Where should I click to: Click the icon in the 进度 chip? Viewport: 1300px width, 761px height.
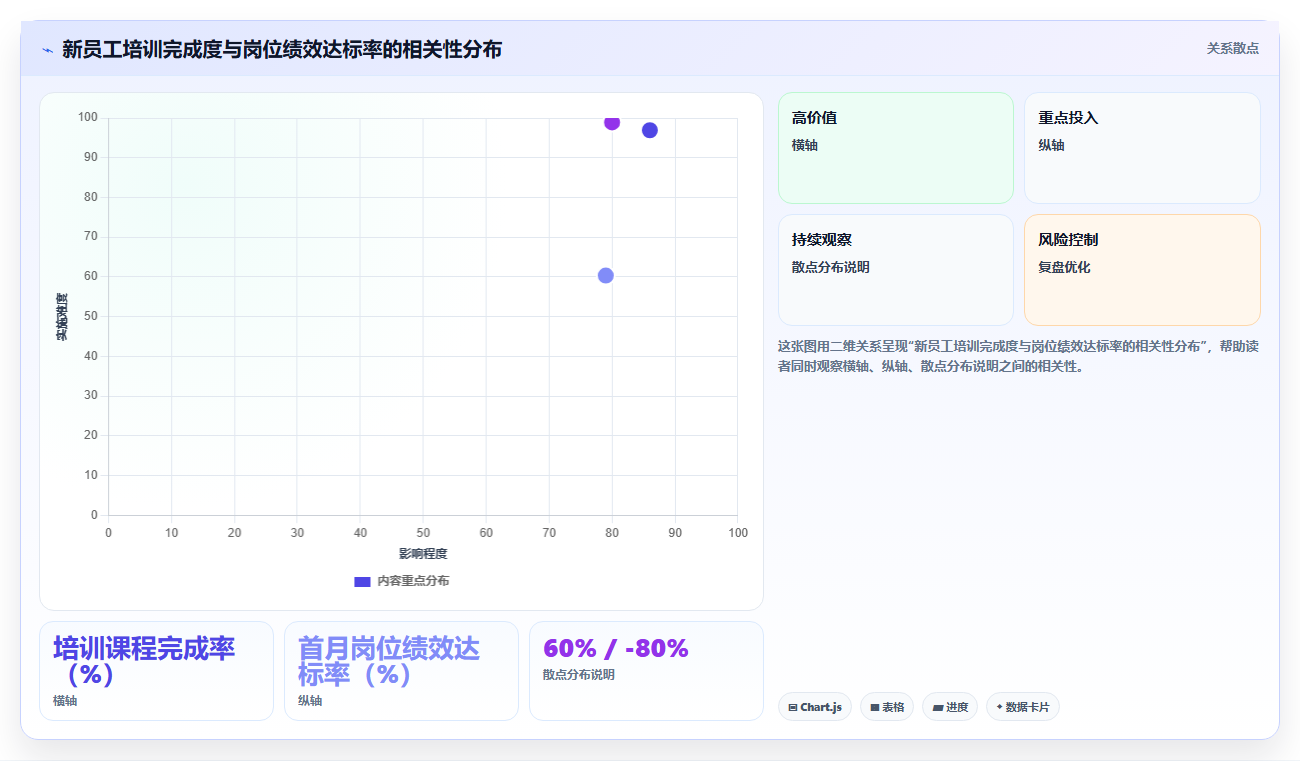(x=937, y=707)
